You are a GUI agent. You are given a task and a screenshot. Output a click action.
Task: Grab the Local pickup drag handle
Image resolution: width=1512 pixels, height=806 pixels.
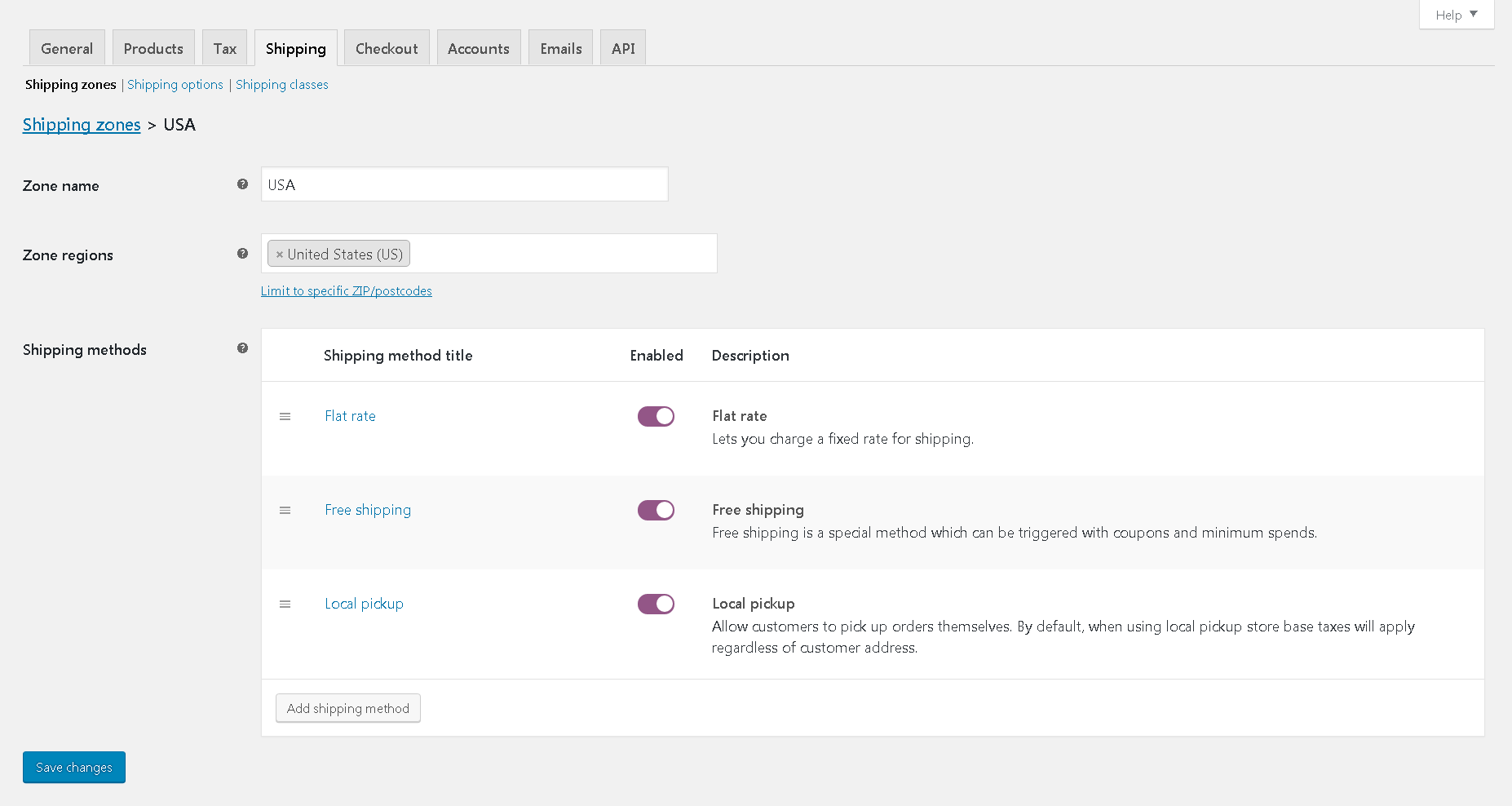[x=285, y=604]
